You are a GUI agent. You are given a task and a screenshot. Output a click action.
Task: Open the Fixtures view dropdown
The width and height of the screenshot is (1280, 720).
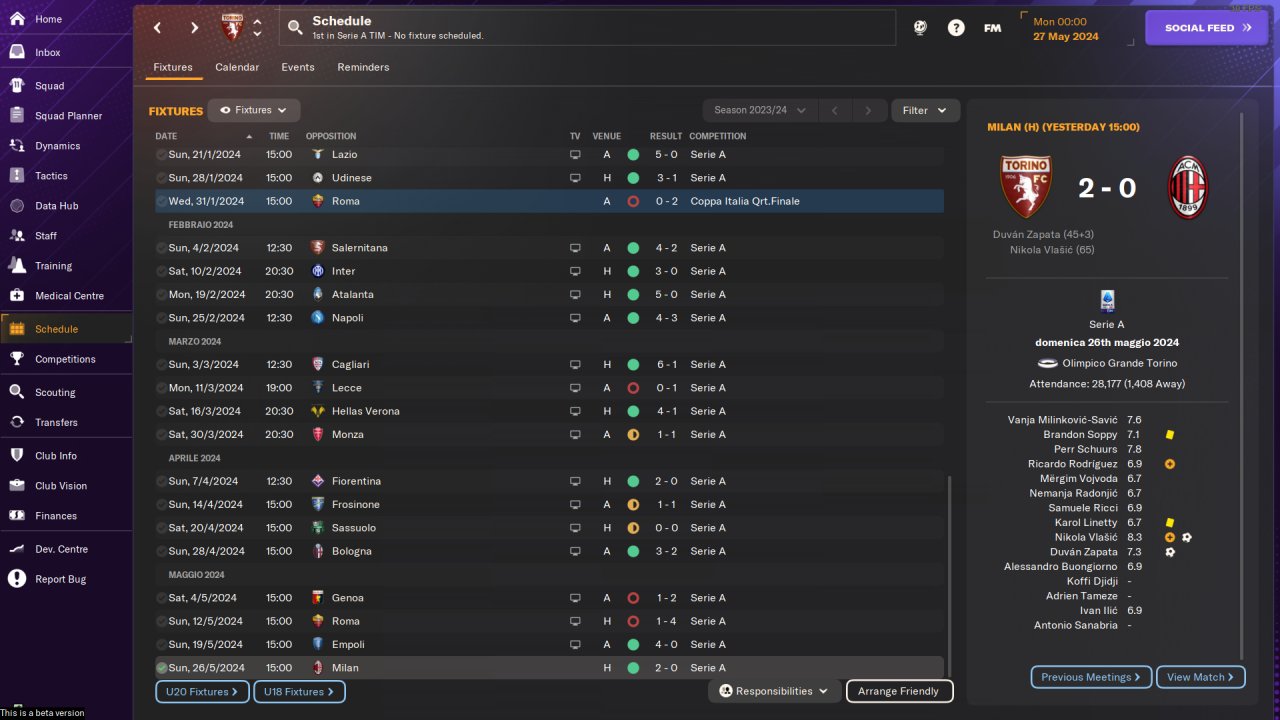tap(254, 110)
